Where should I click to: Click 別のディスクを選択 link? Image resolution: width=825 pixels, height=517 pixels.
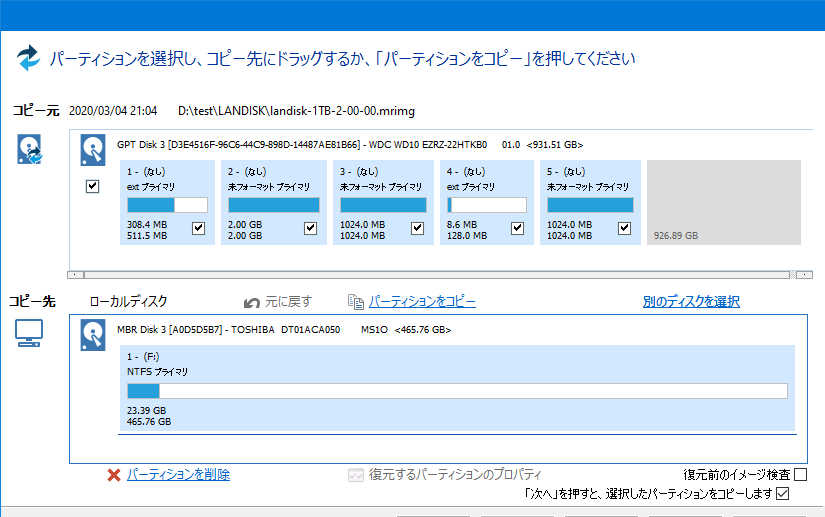click(x=691, y=301)
